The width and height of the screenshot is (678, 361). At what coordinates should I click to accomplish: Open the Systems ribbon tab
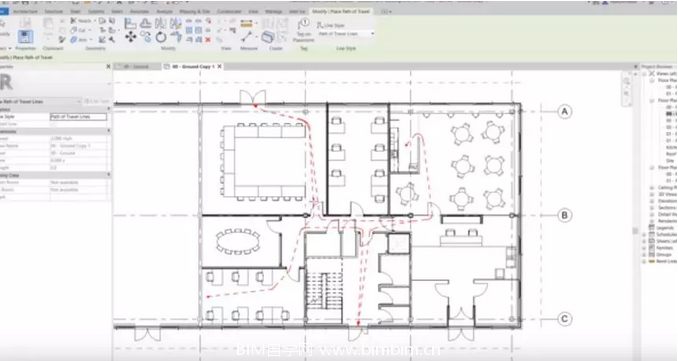click(96, 12)
